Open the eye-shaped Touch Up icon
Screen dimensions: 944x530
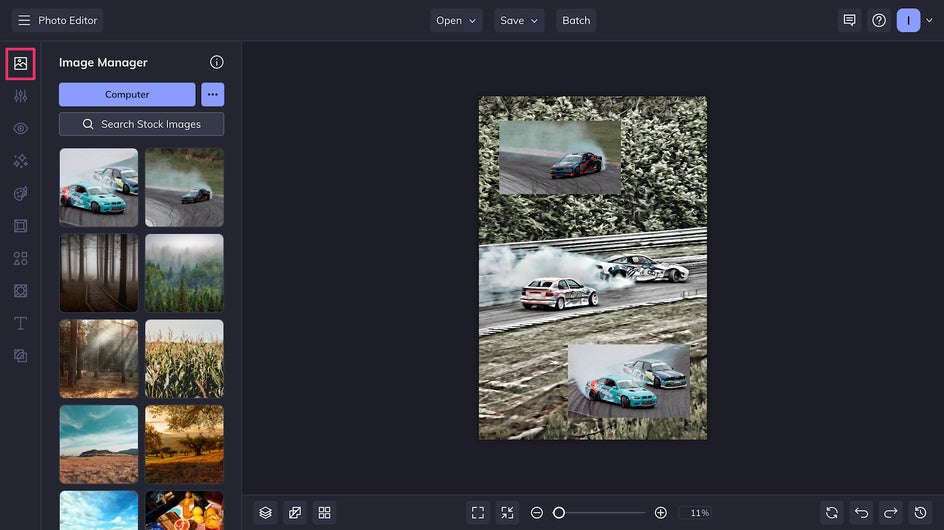point(20,128)
